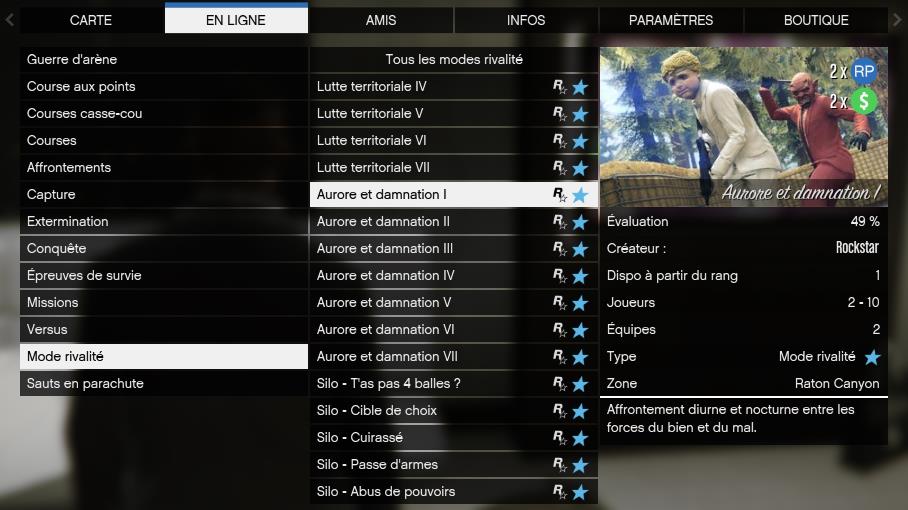
Task: Click Rockstar logo beside Lutte territoriale VII
Action: pos(559,168)
